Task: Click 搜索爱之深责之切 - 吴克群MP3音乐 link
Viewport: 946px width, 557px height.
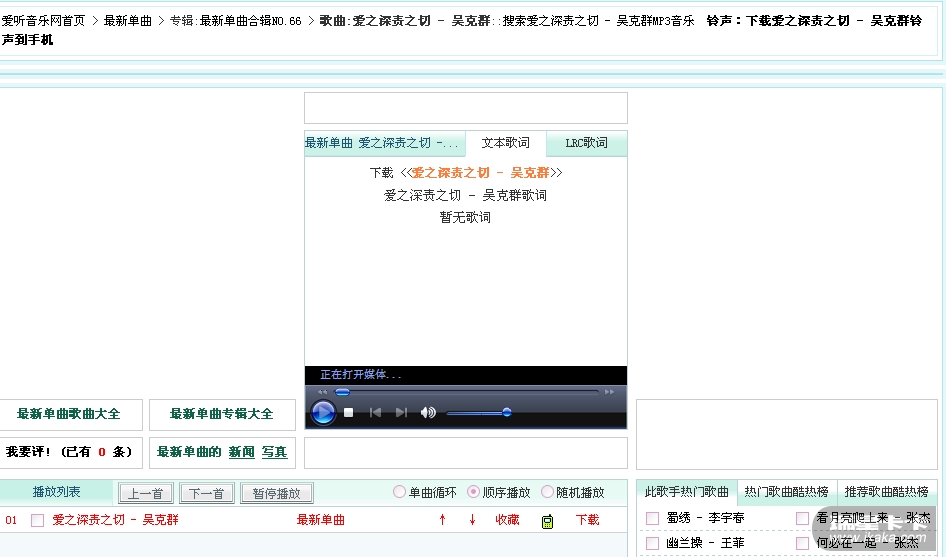Action: pyautogui.click(x=598, y=21)
